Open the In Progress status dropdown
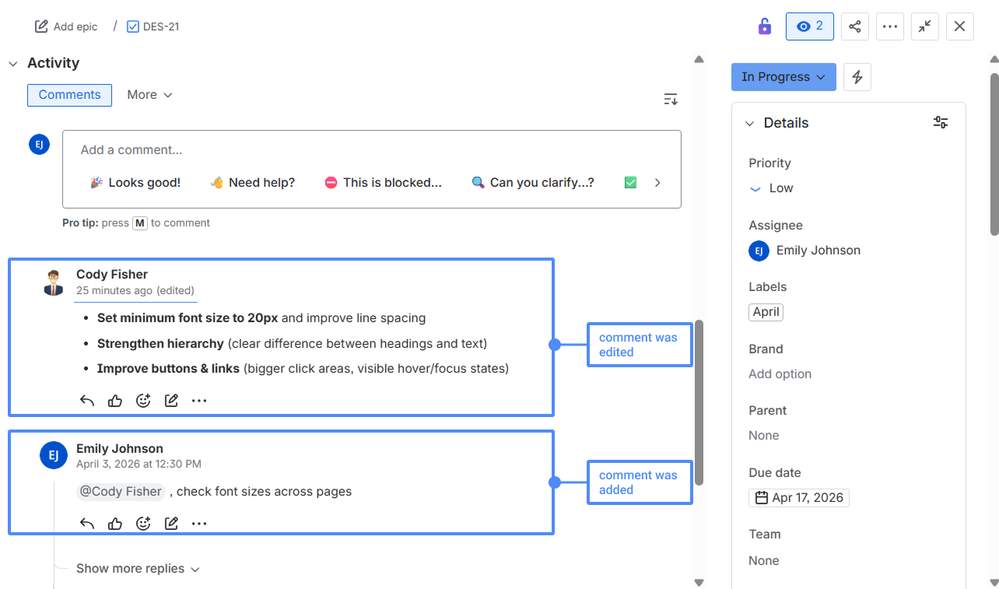Viewport: 999px width, 589px height. point(783,76)
